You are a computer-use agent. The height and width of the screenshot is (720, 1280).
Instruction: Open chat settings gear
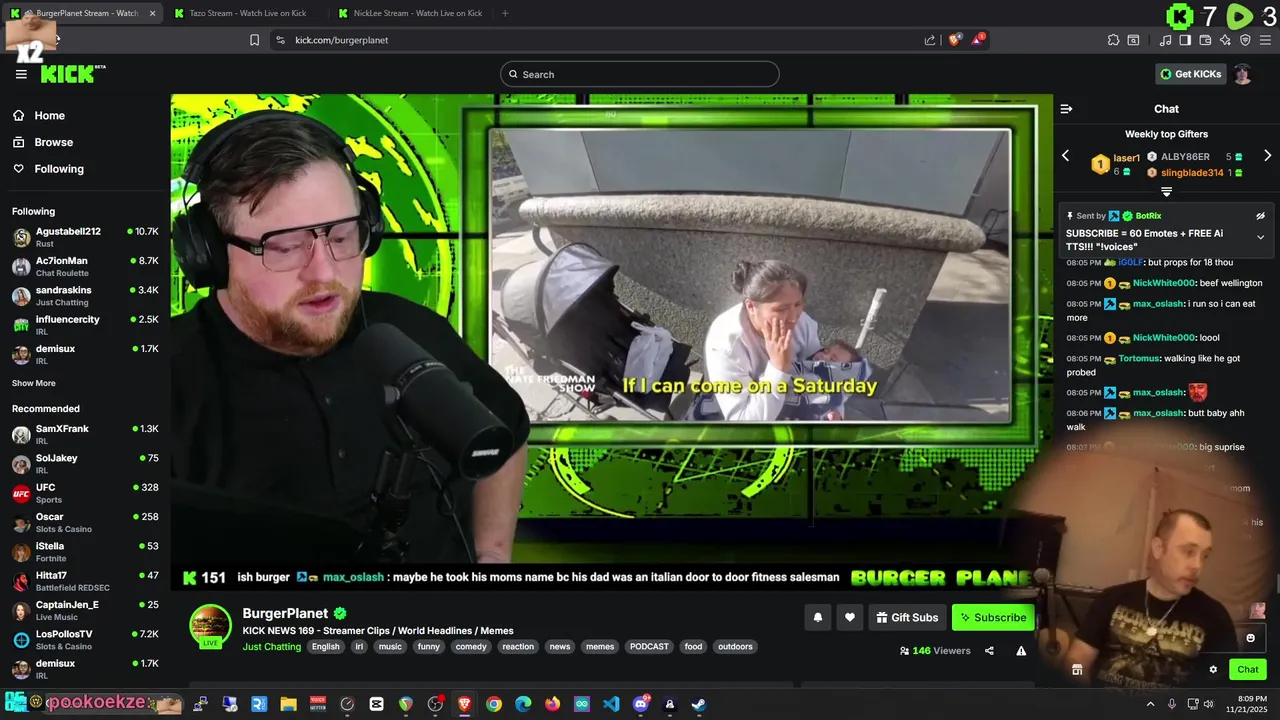(1213, 670)
